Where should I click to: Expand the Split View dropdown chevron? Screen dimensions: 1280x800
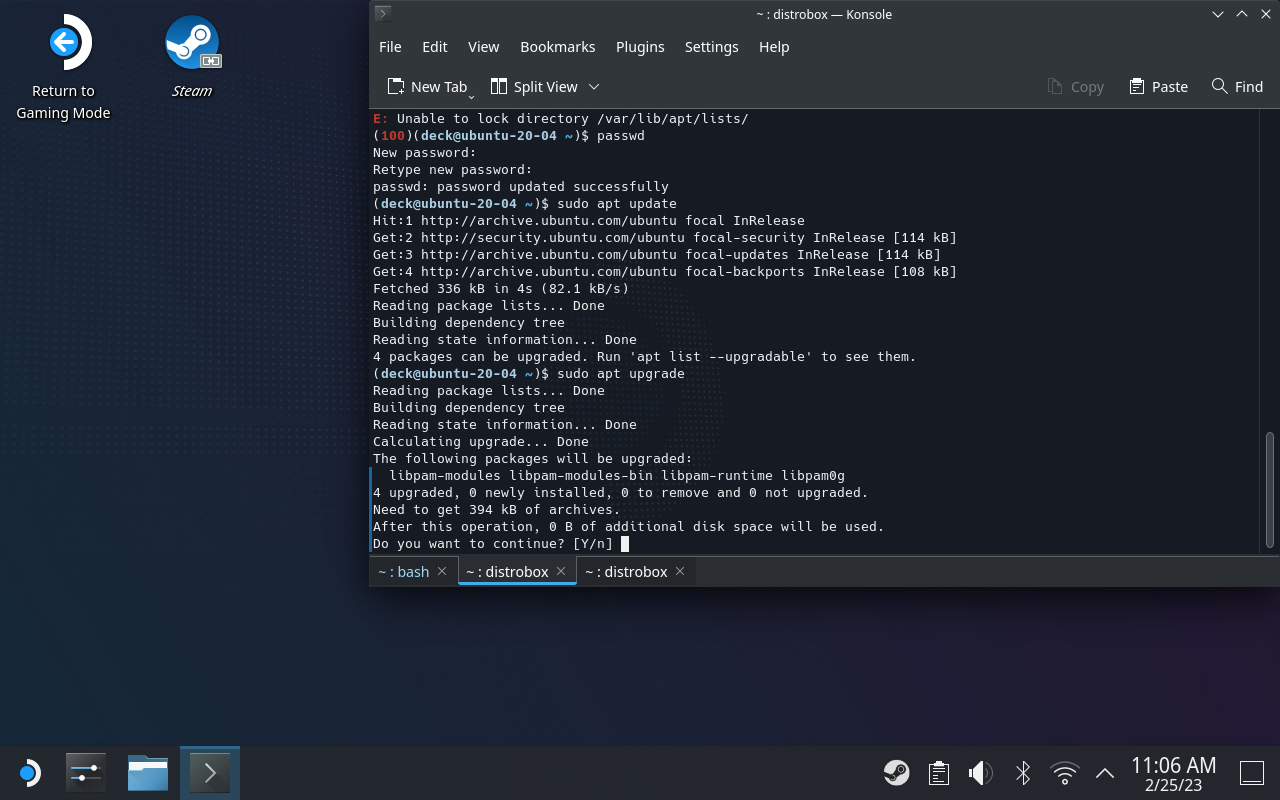point(594,87)
